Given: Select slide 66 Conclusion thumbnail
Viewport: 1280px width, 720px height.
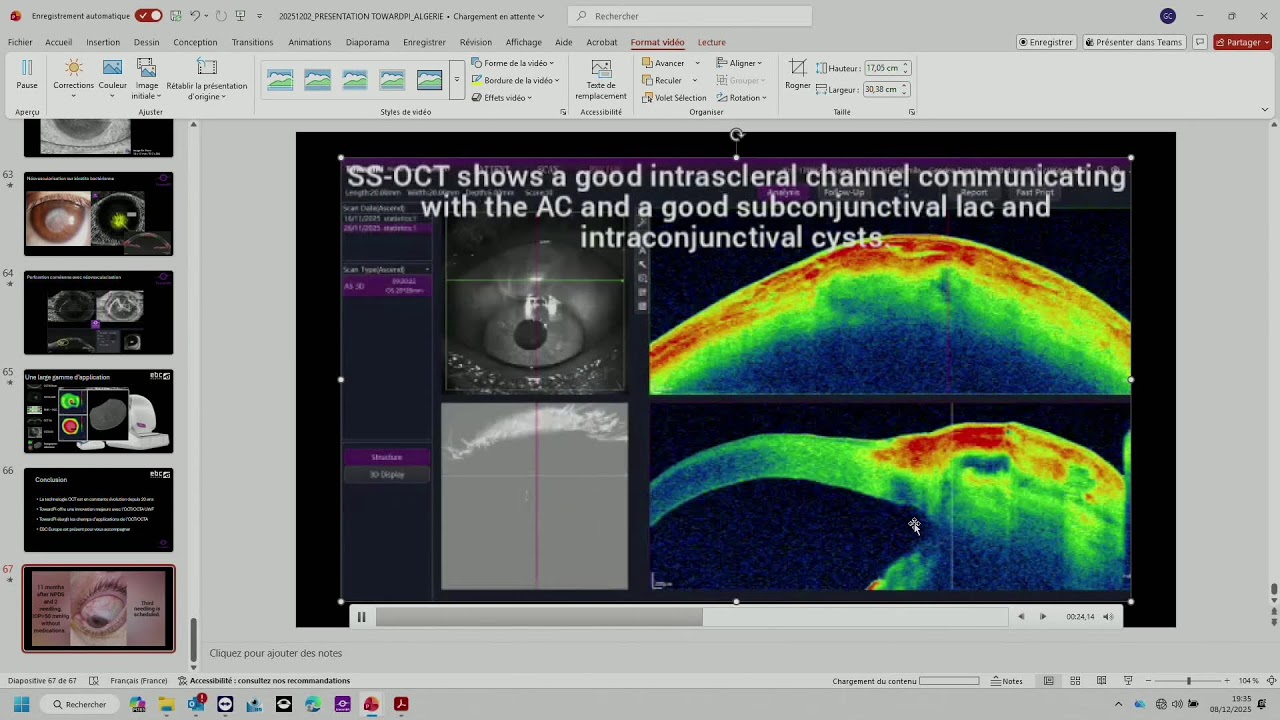Looking at the screenshot, I should (x=98, y=510).
